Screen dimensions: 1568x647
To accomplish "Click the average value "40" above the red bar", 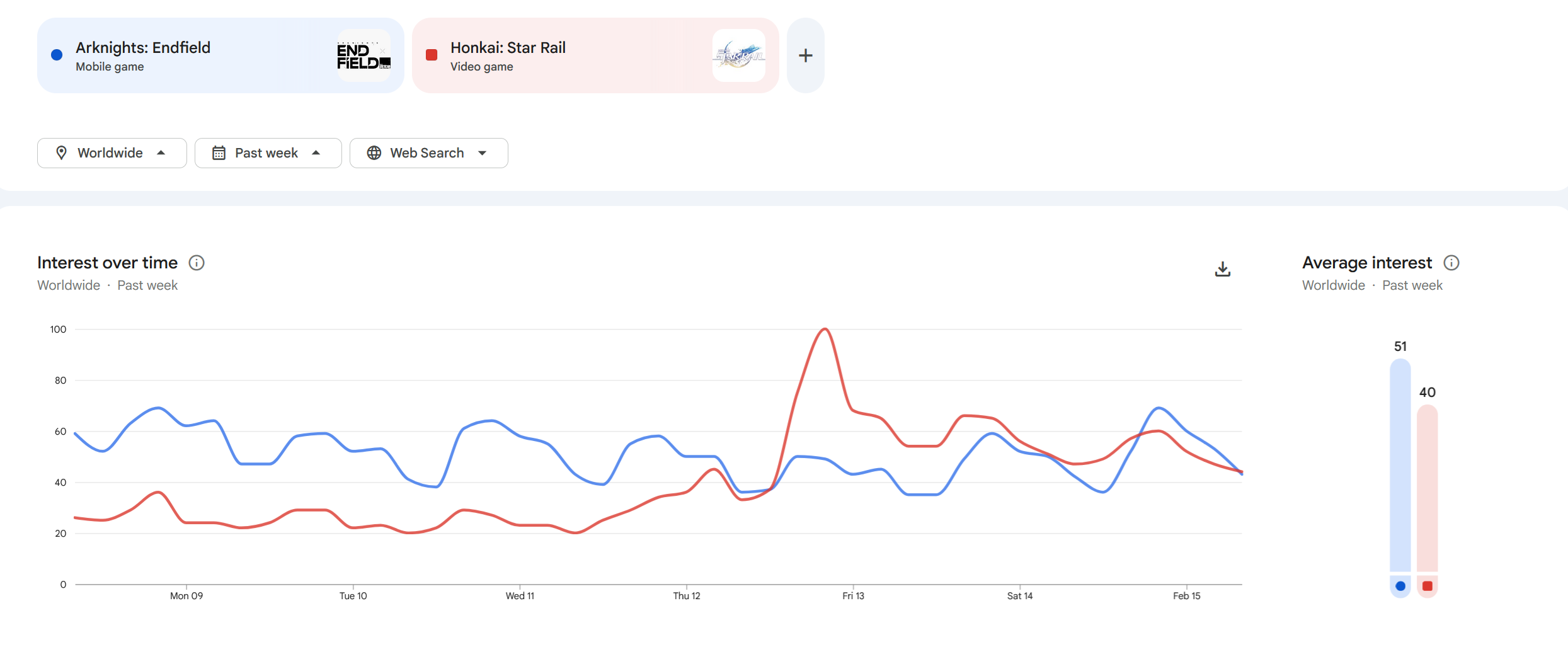I will [x=1428, y=392].
